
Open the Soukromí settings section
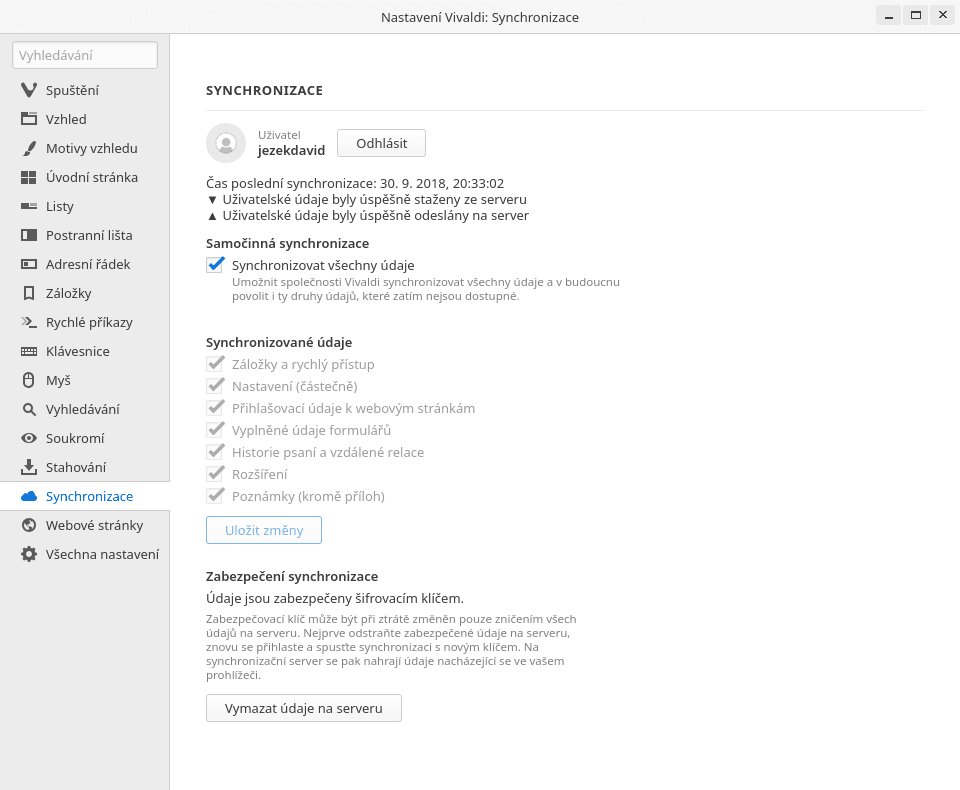pos(84,438)
